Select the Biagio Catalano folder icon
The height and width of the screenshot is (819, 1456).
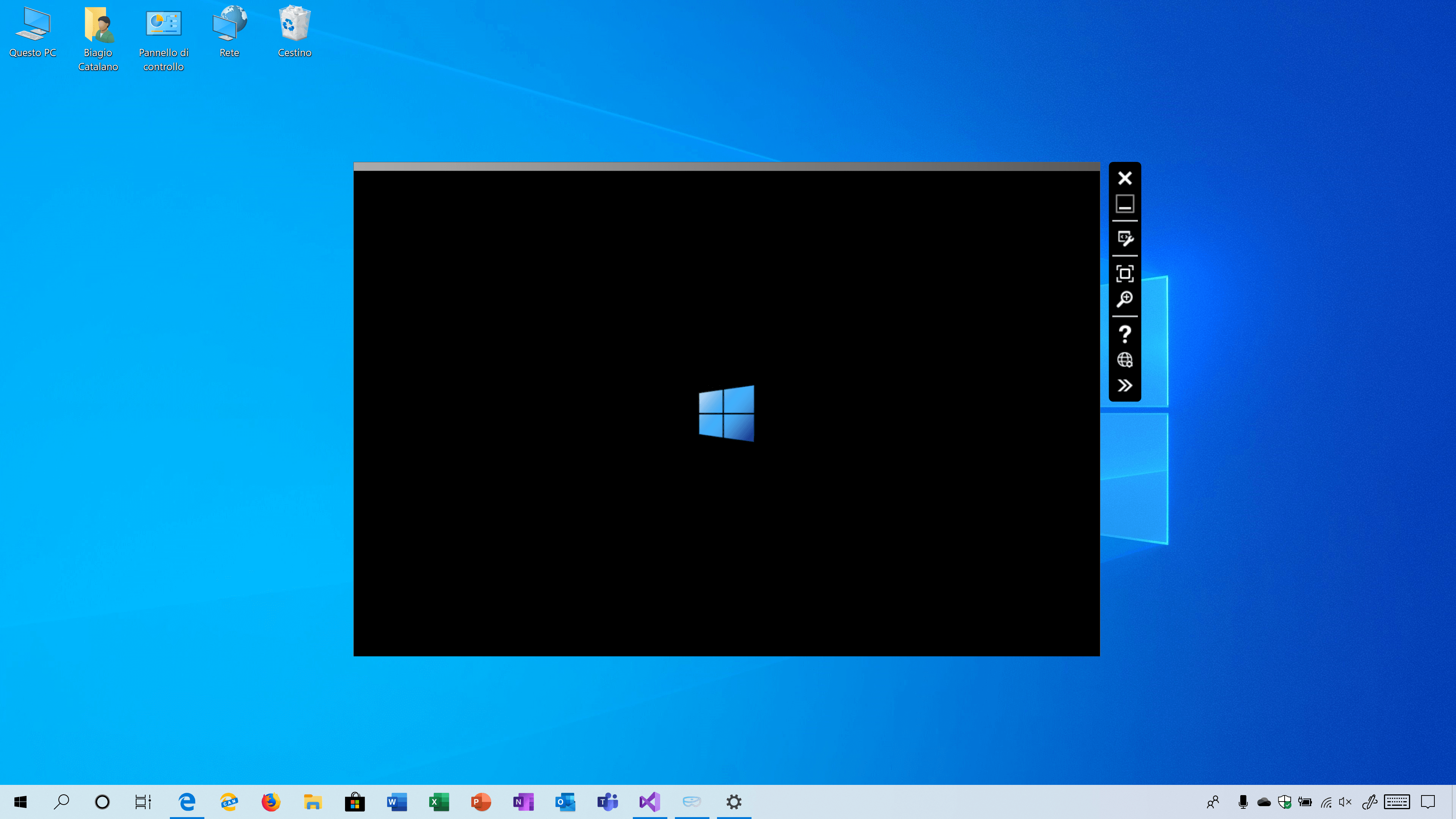click(x=98, y=39)
